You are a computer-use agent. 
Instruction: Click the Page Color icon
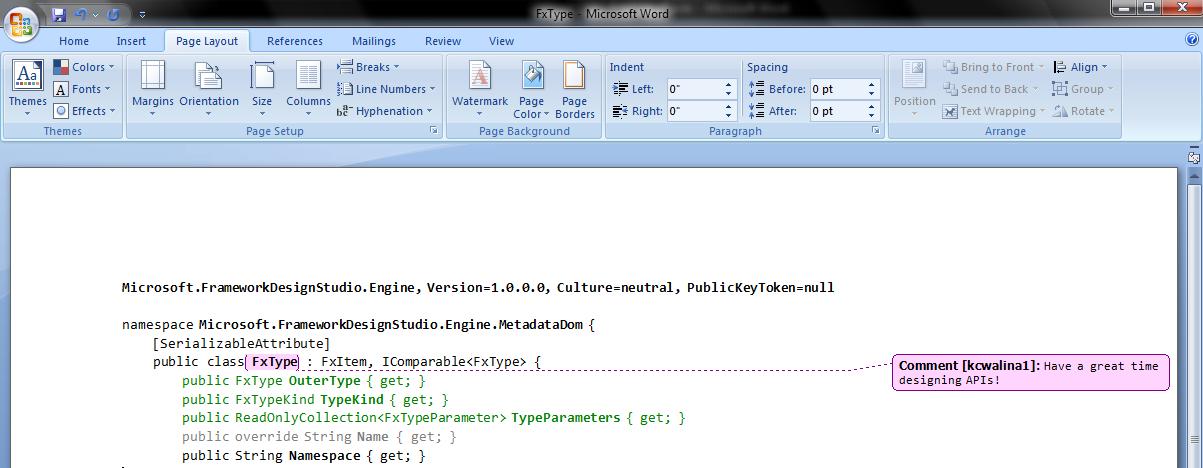point(532,86)
